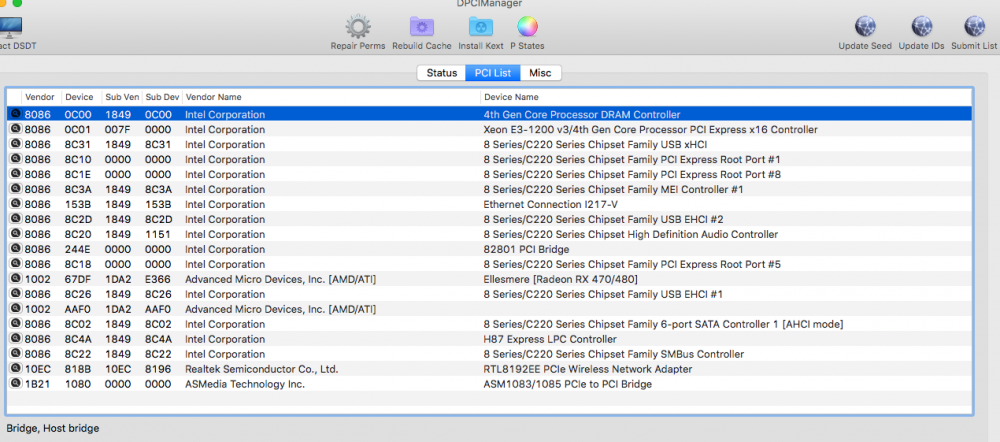The height and width of the screenshot is (442, 1000).
Task: Select the SMBus Controller device name
Action: (x=614, y=355)
